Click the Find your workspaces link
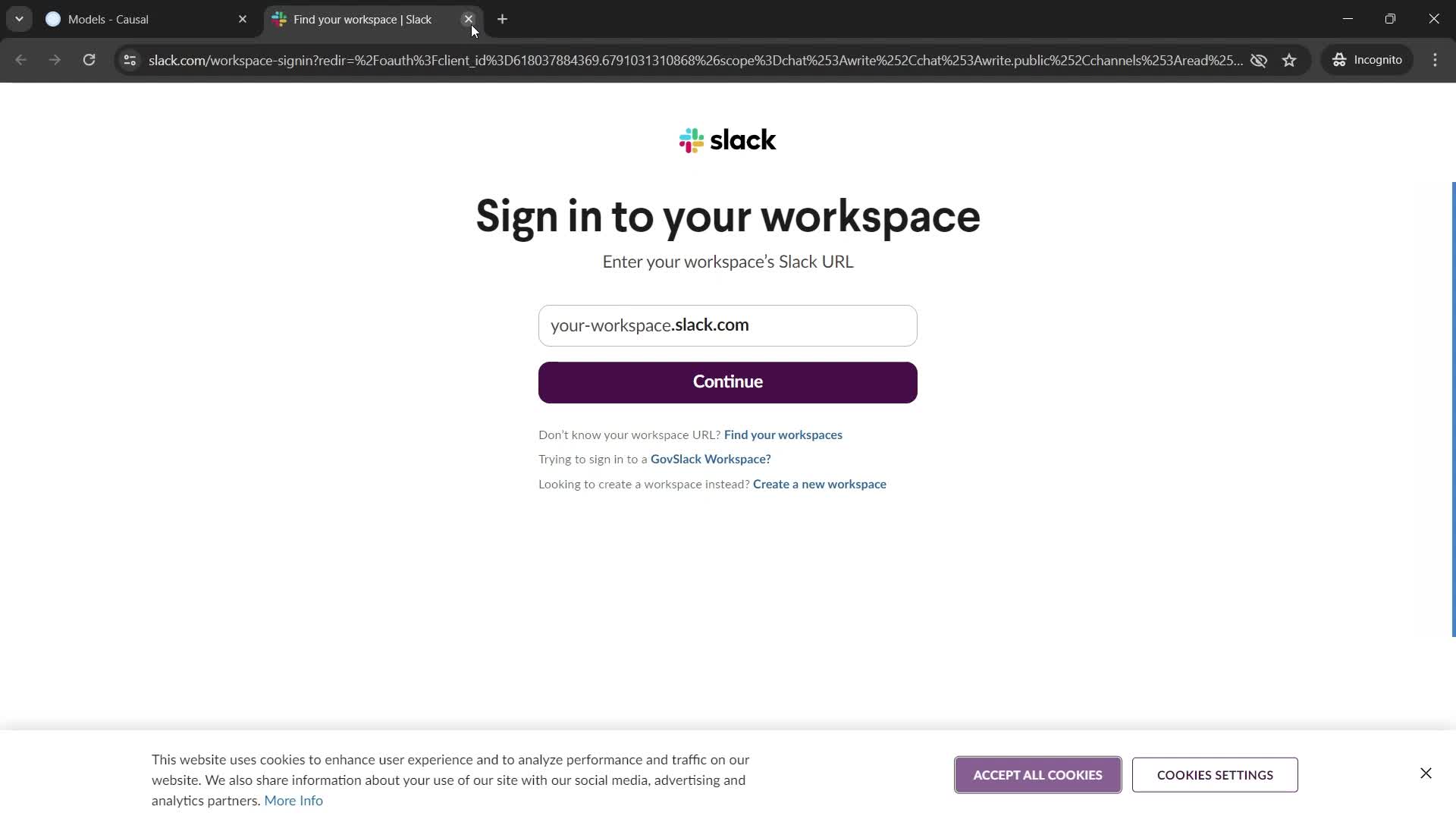Image resolution: width=1456 pixels, height=819 pixels. (783, 434)
